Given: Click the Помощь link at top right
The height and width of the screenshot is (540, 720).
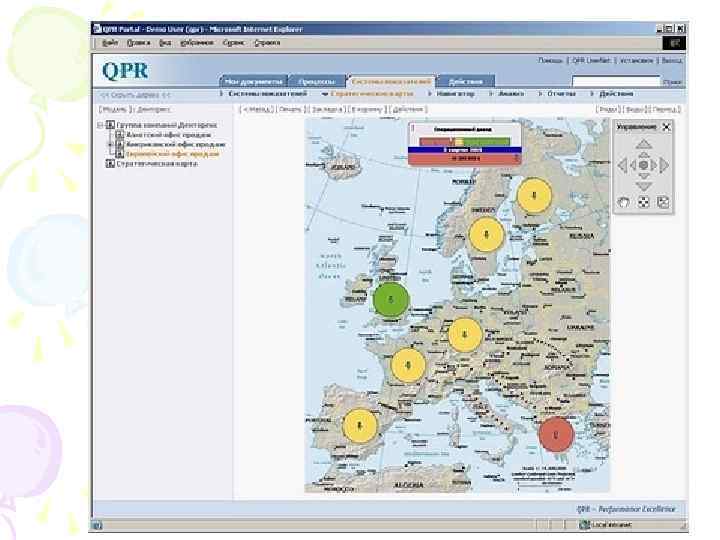Looking at the screenshot, I should pyautogui.click(x=550, y=61).
